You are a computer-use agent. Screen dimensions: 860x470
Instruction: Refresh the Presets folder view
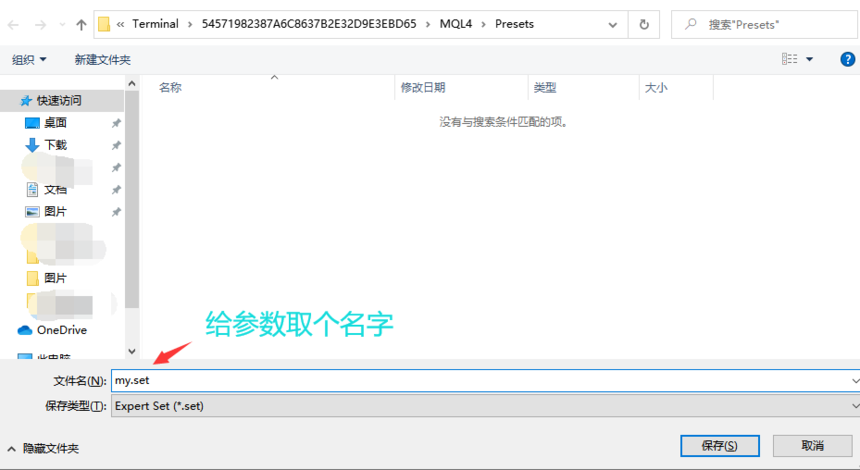(x=644, y=24)
